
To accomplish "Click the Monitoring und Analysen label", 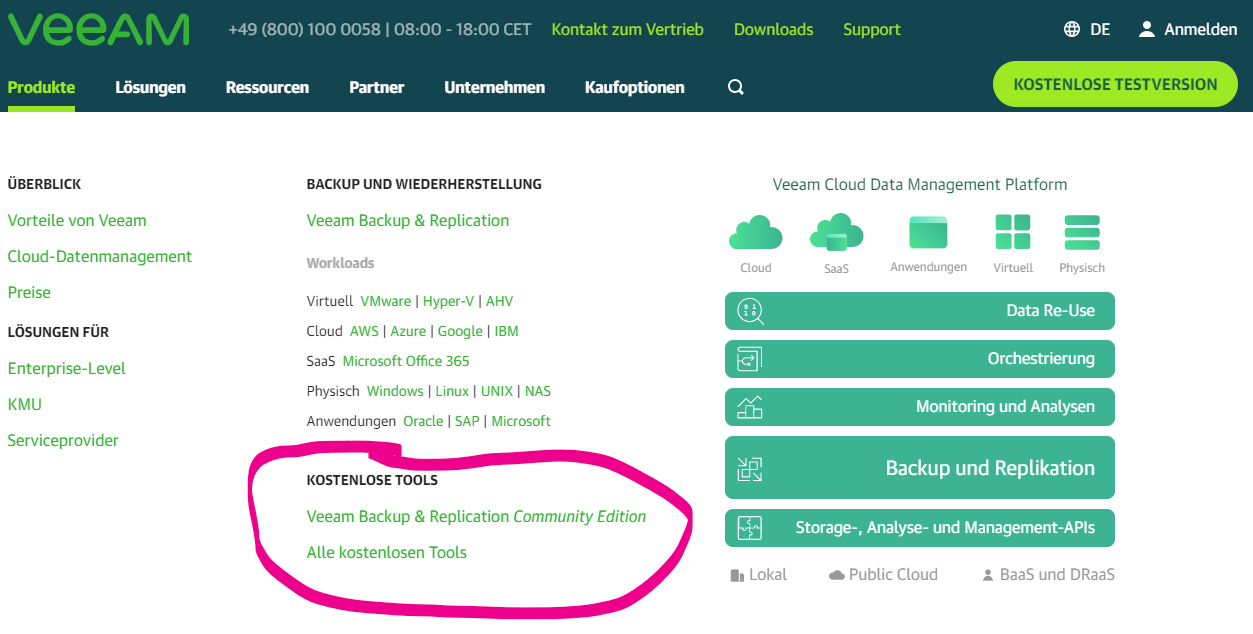I will 1005,407.
